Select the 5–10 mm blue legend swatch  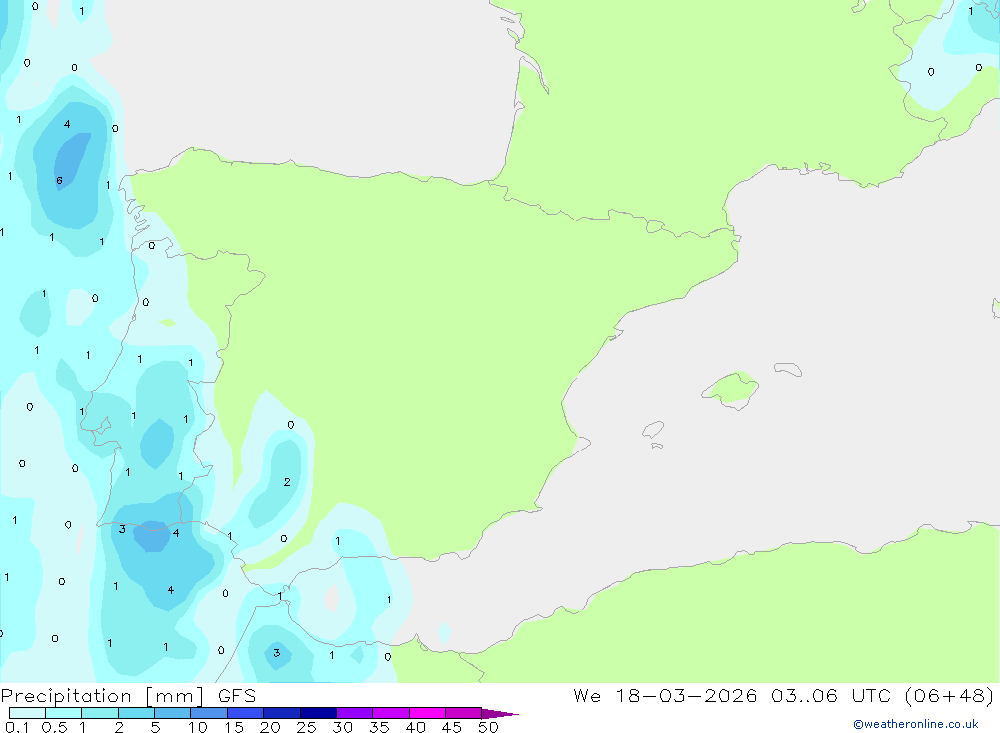(x=172, y=713)
